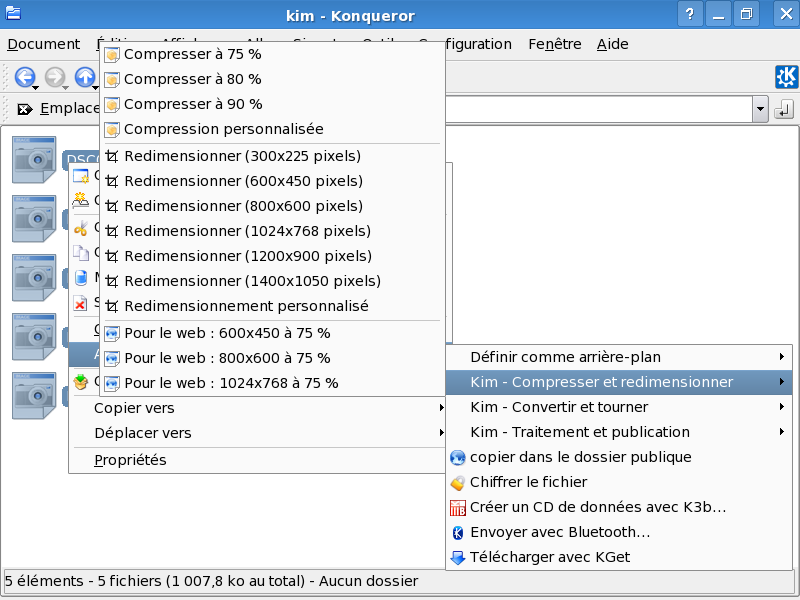Expand Kim - Traitement et publication submenu

click(x=619, y=432)
